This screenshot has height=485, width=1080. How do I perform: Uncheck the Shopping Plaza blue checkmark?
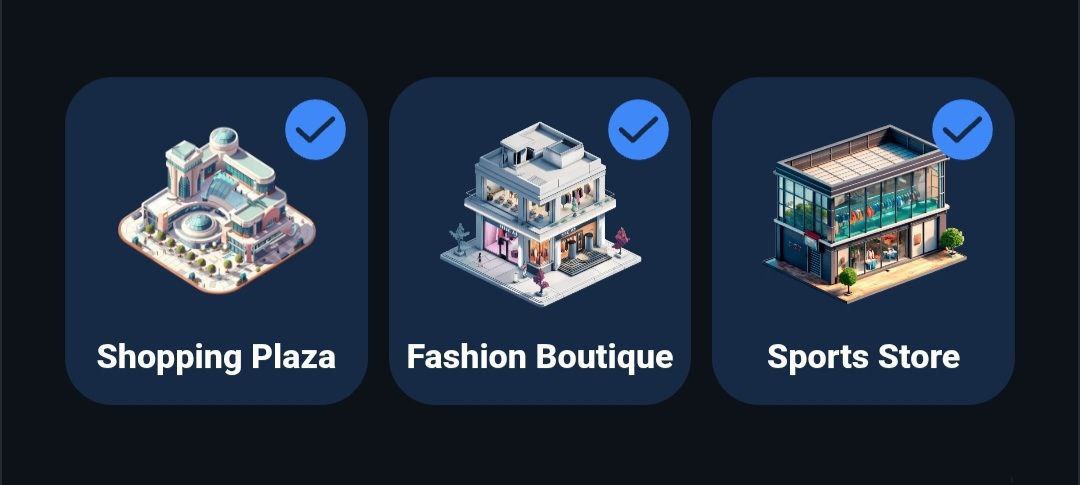(315, 130)
